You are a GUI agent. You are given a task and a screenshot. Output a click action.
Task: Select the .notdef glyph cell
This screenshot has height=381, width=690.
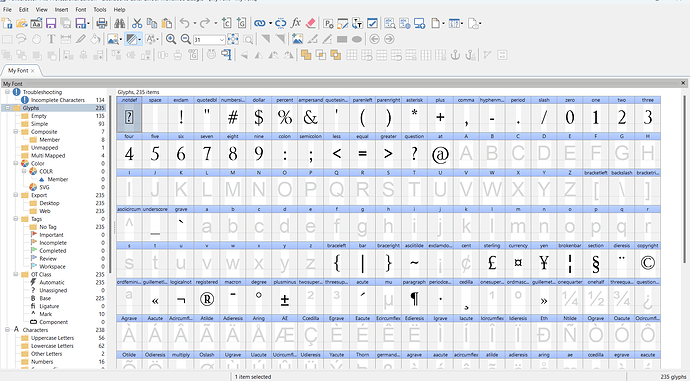tap(129, 114)
